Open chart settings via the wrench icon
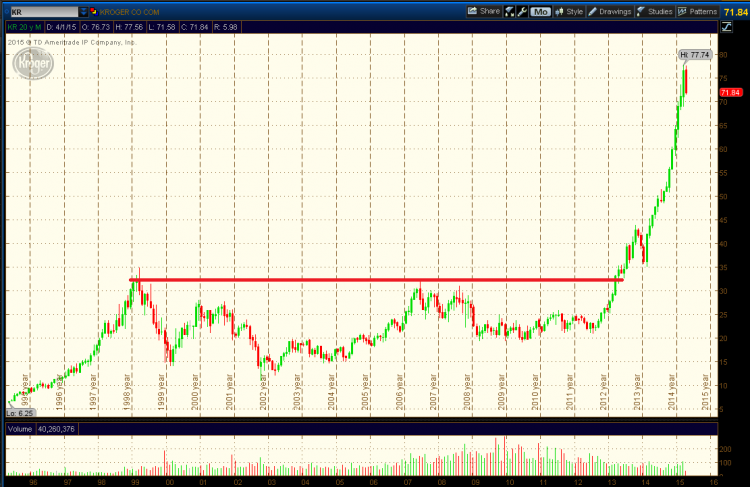The width and height of the screenshot is (750, 487). [x=522, y=11]
